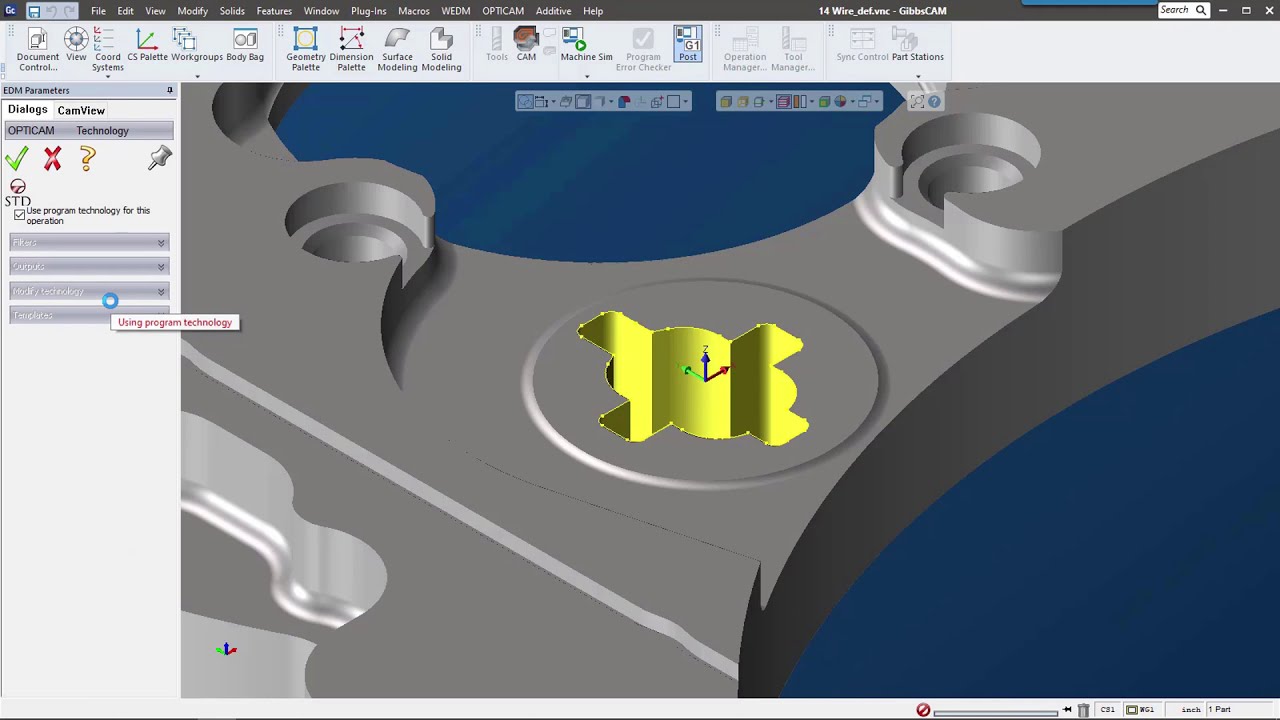The height and width of the screenshot is (720, 1280).
Task: Toggle the auto-hide pin of EDM Parameters panel
Action: [x=170, y=90]
